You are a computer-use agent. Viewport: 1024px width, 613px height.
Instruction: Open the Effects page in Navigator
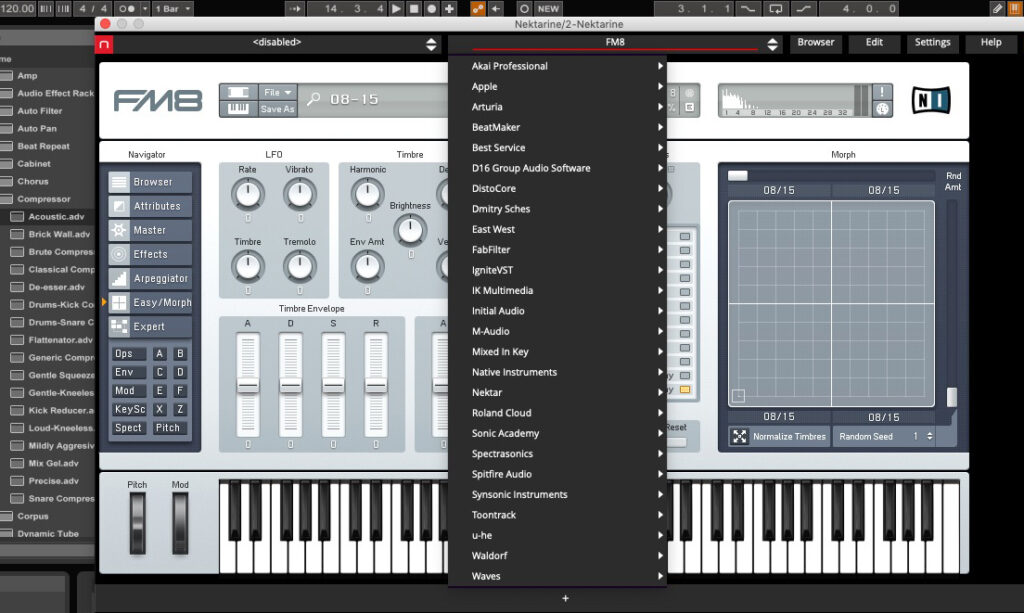click(150, 254)
